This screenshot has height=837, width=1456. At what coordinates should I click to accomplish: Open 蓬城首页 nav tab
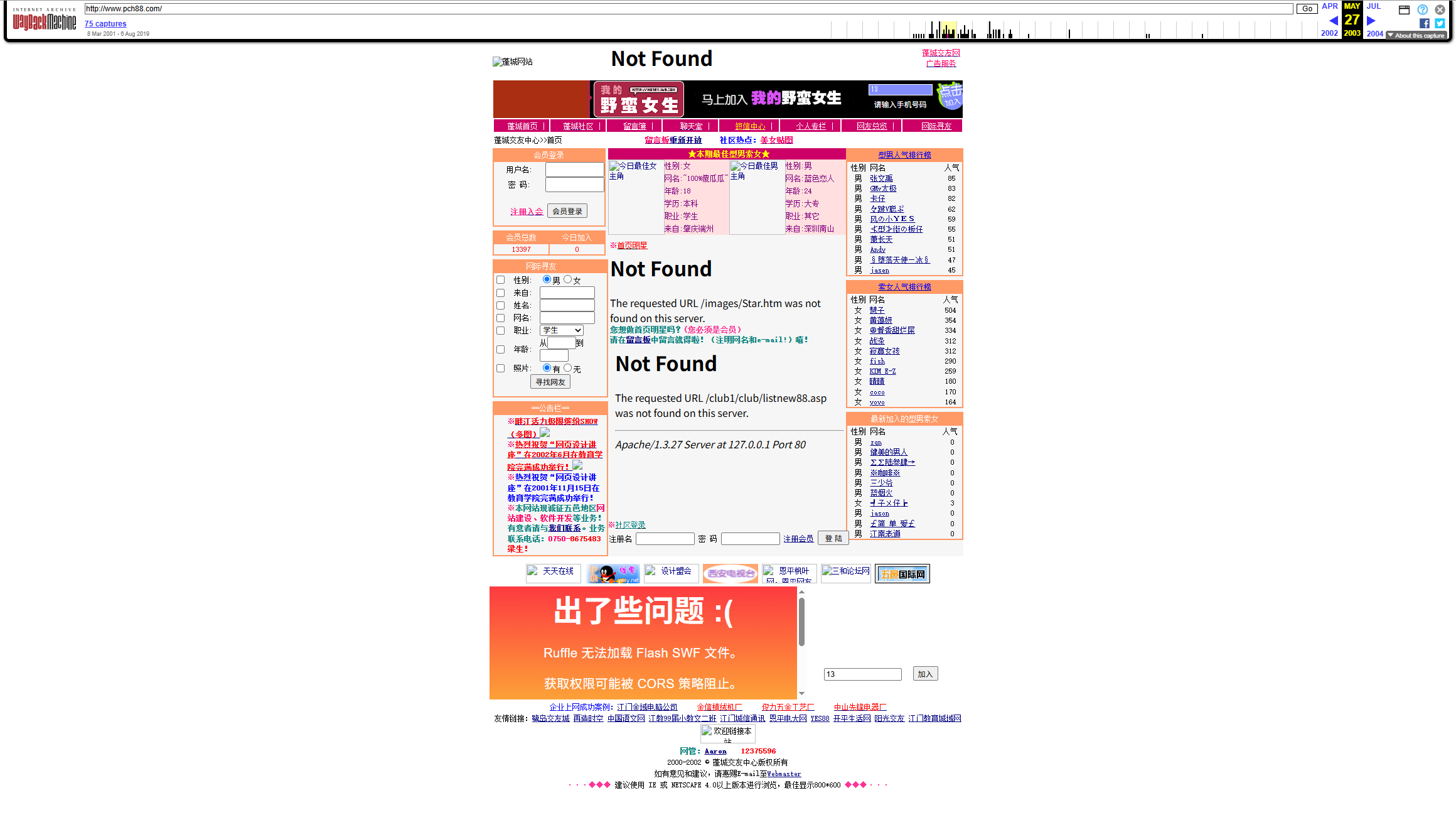coord(522,126)
